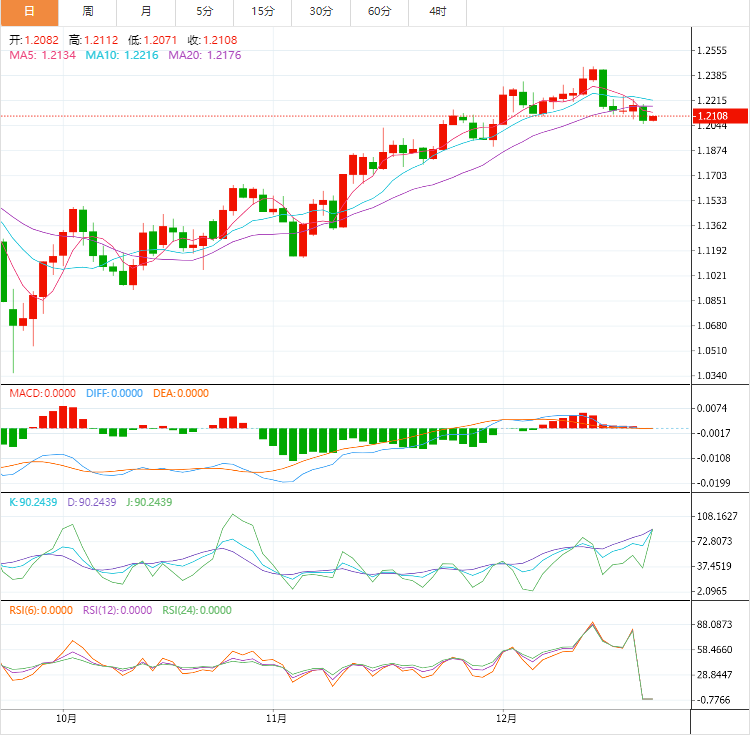This screenshot has height=735, width=754.
Task: Click the 11月 date marker on time axis
Action: [277, 718]
